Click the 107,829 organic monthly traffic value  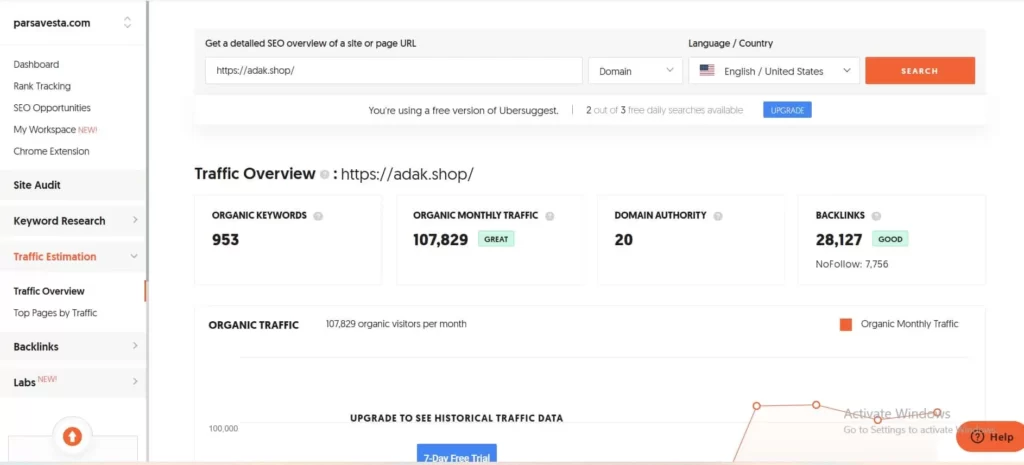(440, 240)
